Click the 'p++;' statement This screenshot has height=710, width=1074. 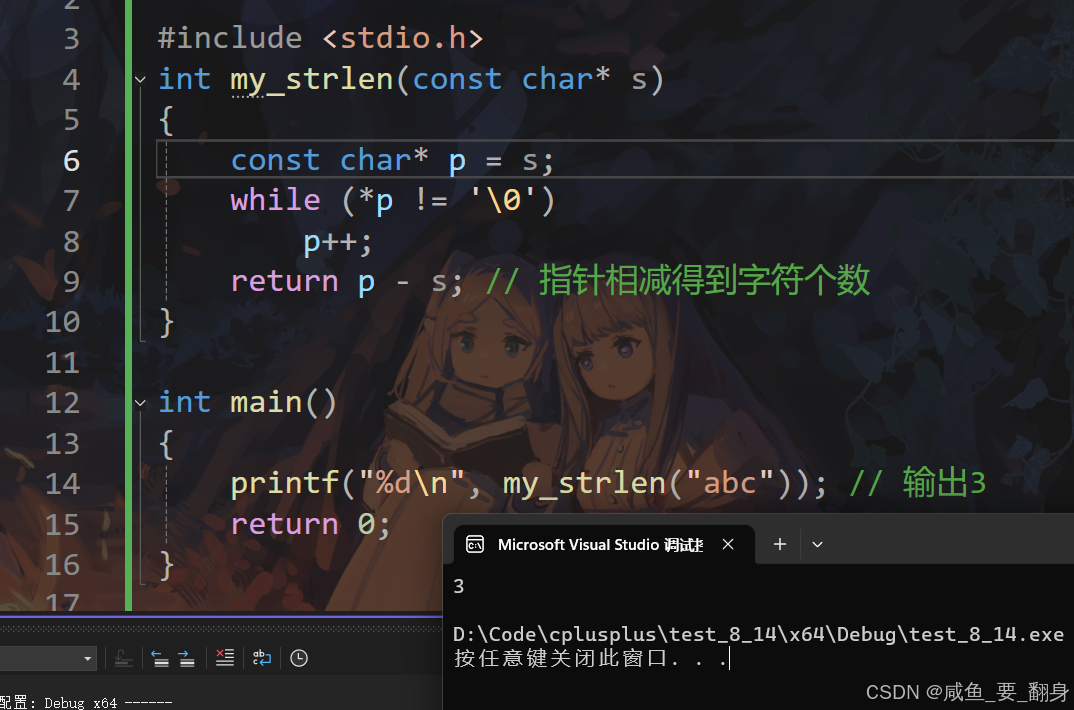click(x=338, y=242)
